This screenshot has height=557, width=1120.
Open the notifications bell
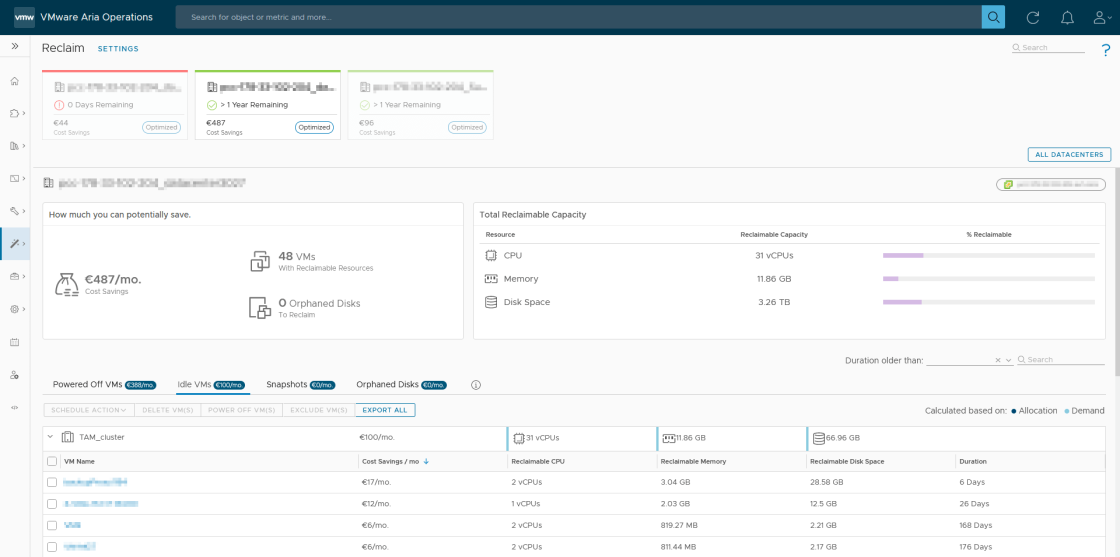pos(1067,18)
